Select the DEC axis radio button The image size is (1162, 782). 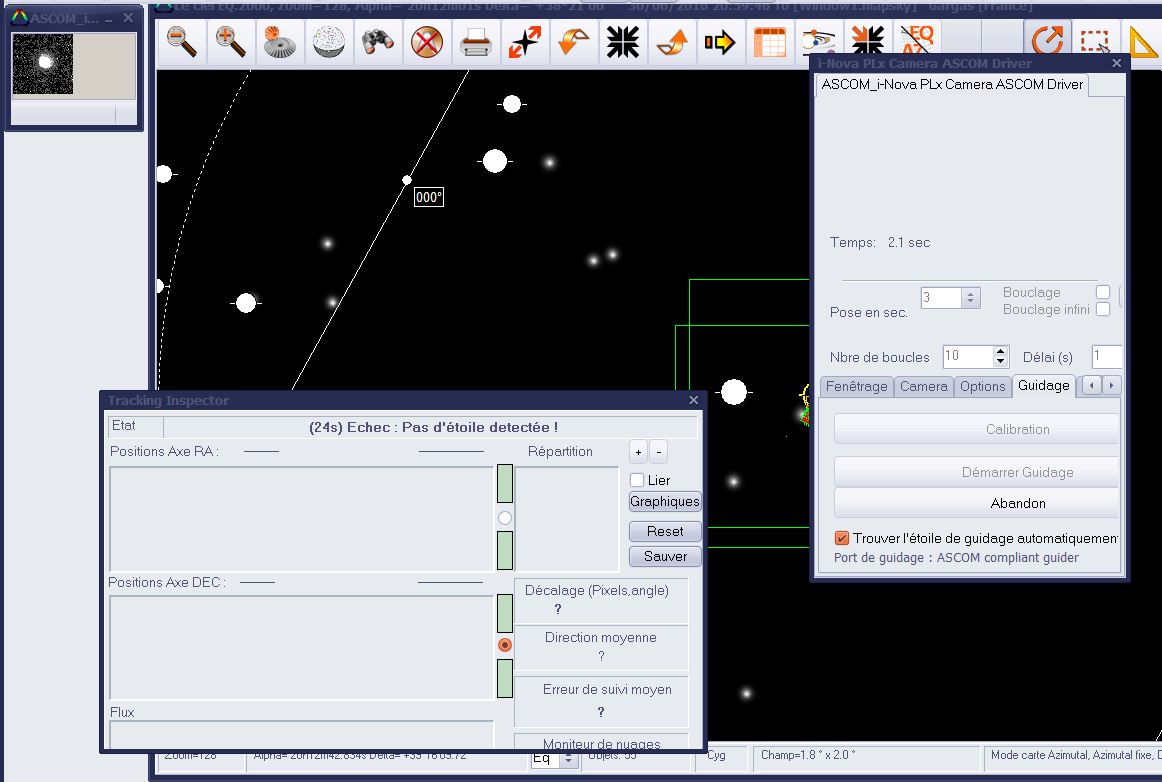click(x=505, y=645)
